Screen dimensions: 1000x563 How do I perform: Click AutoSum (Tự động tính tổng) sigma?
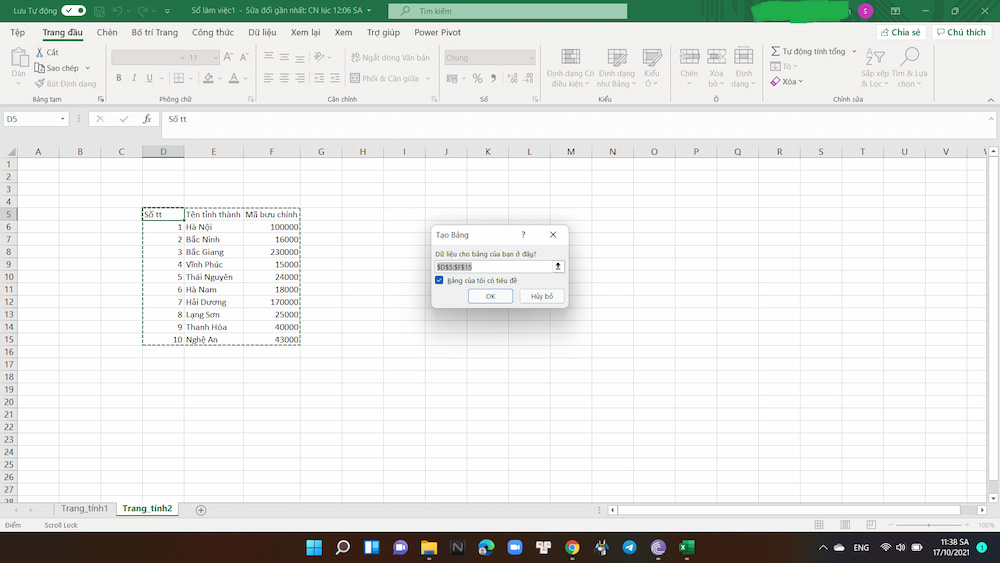[775, 51]
